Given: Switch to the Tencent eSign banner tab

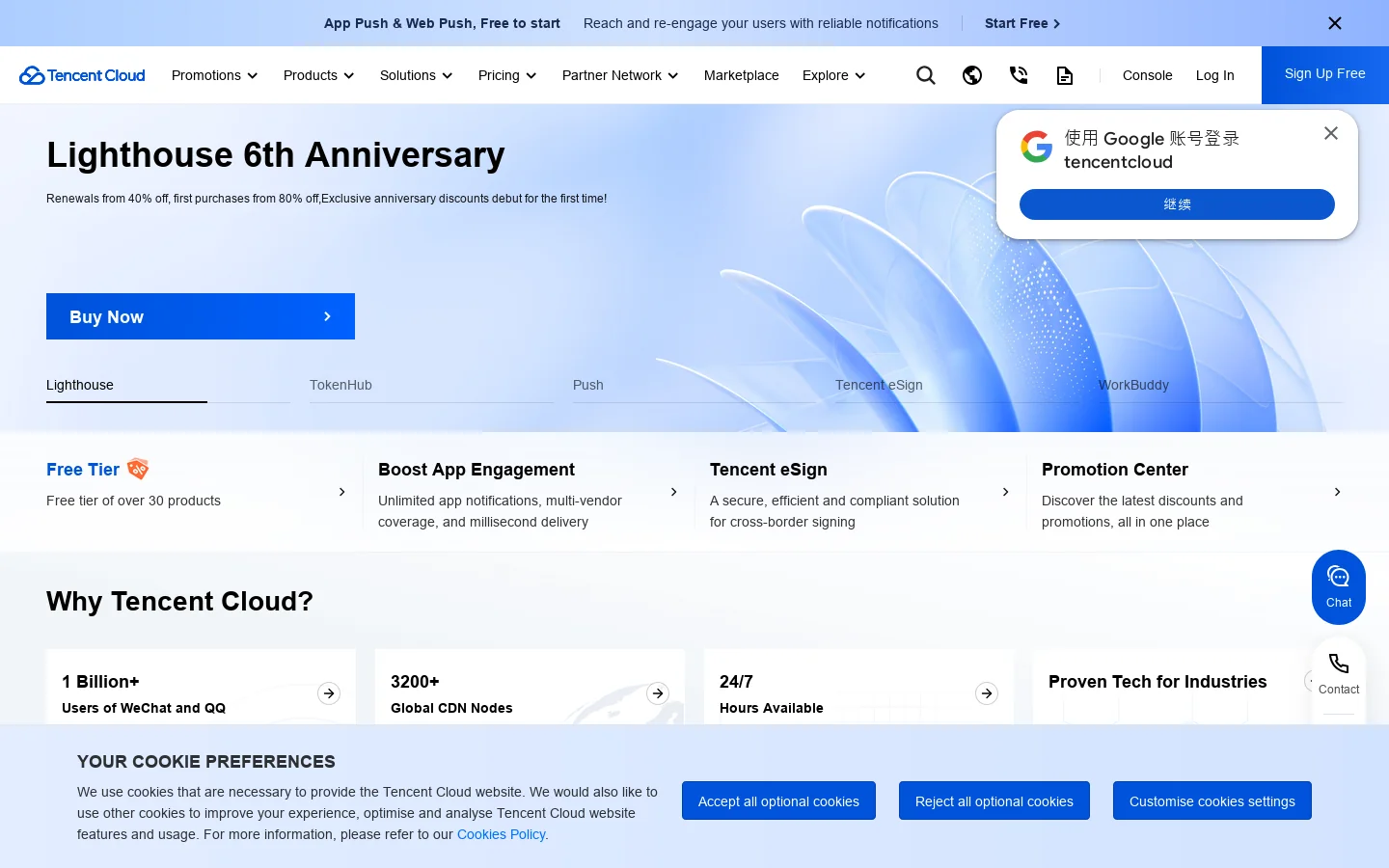Looking at the screenshot, I should 957,385.
